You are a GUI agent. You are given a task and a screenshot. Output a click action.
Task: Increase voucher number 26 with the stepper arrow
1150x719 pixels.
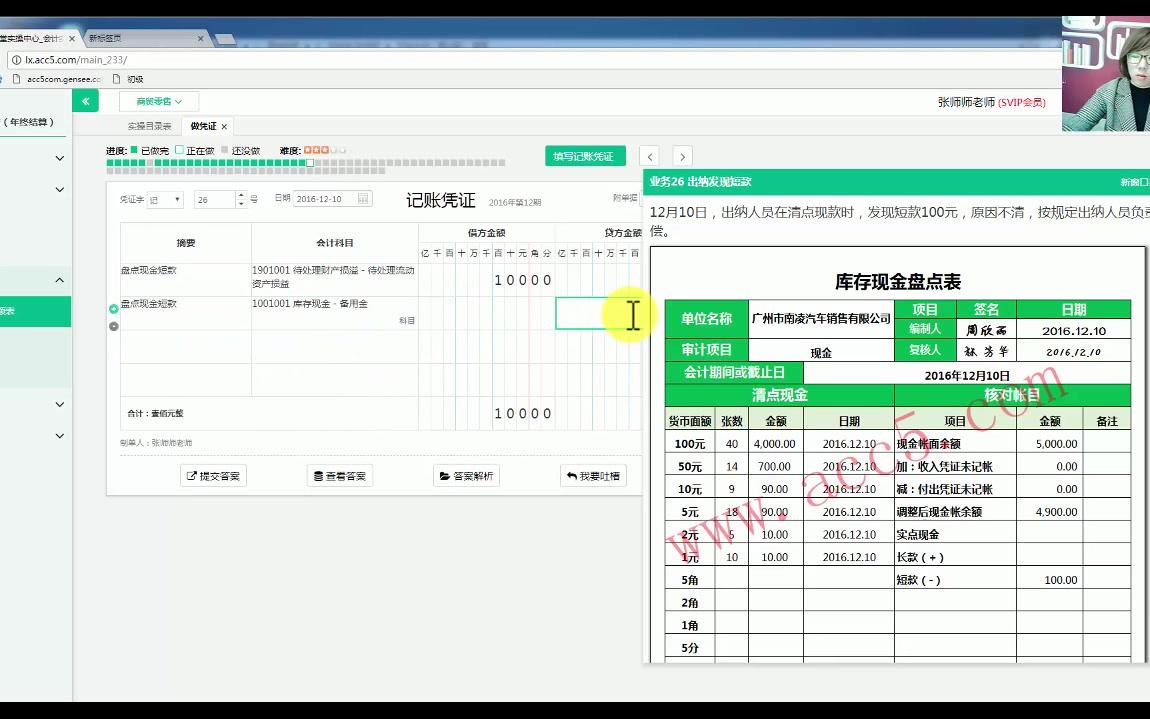point(241,193)
